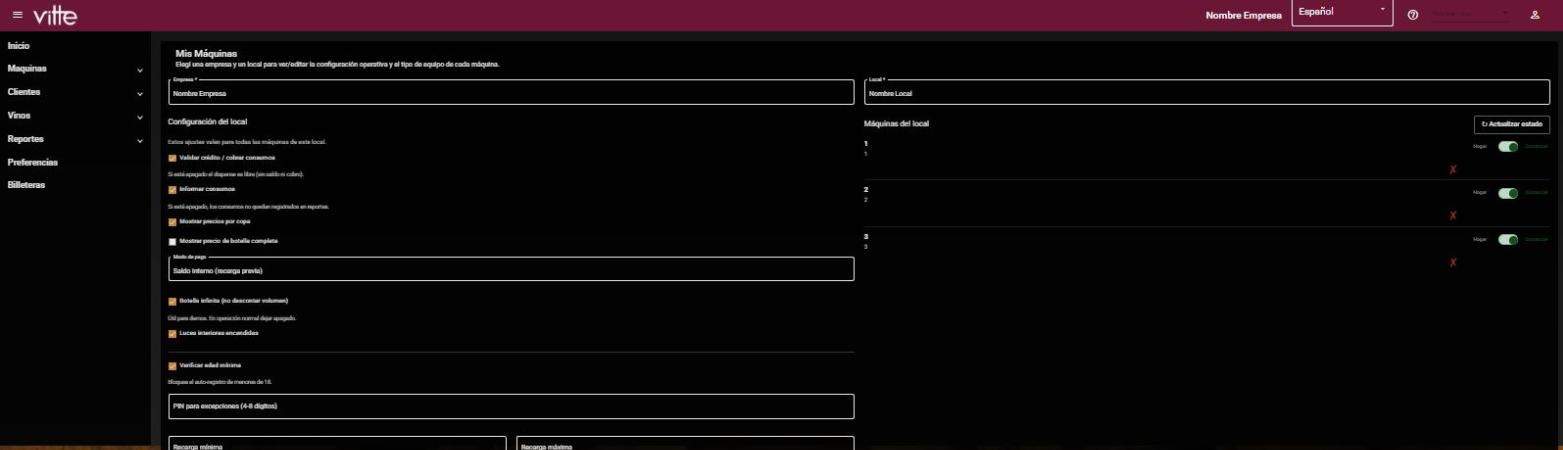This screenshot has height=450, width=1563.
Task: Click the Bloquea el auto-registro de menores note
Action: click(x=219, y=382)
